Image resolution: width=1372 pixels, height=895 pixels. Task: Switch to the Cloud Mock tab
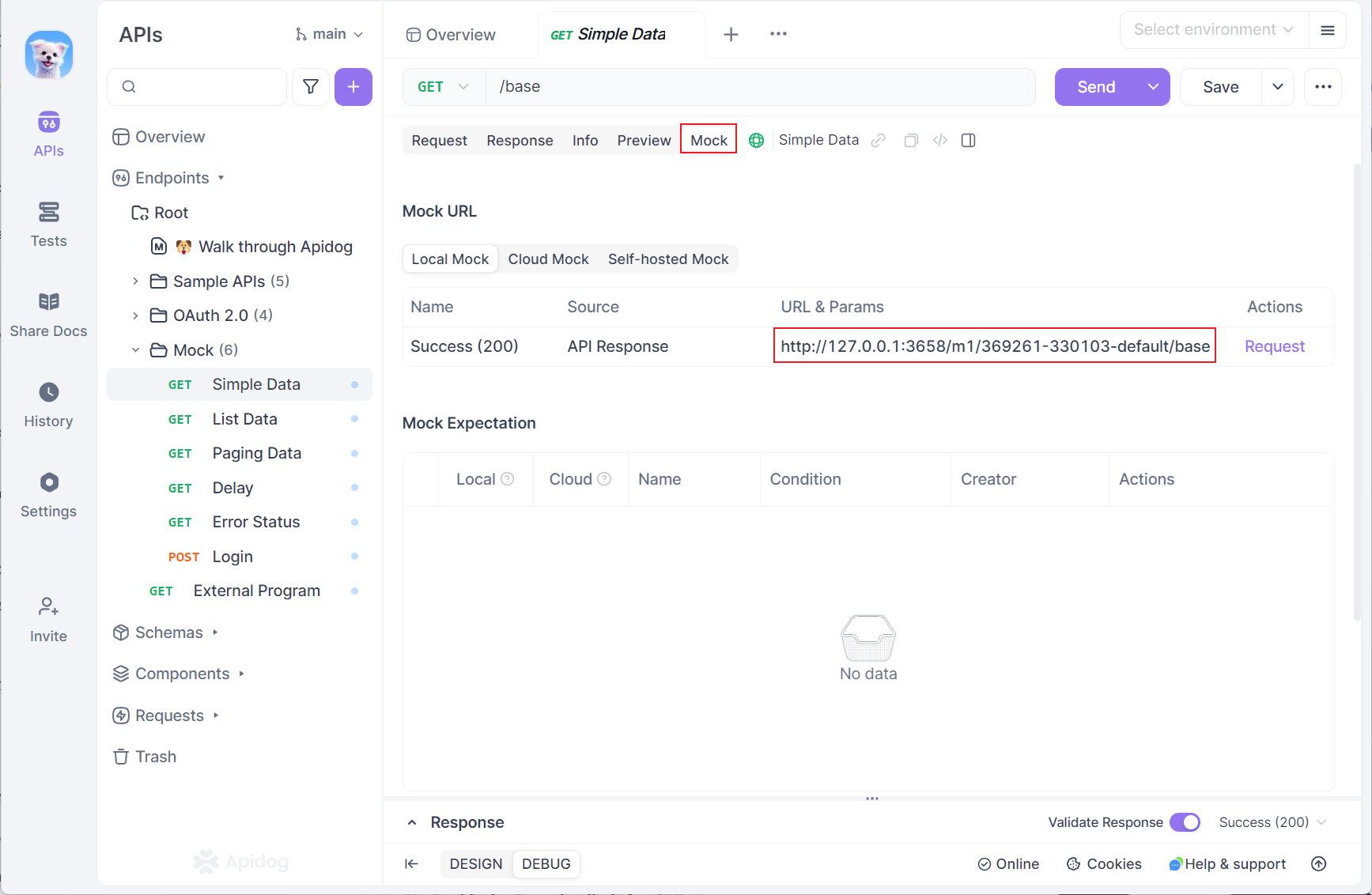tap(548, 259)
